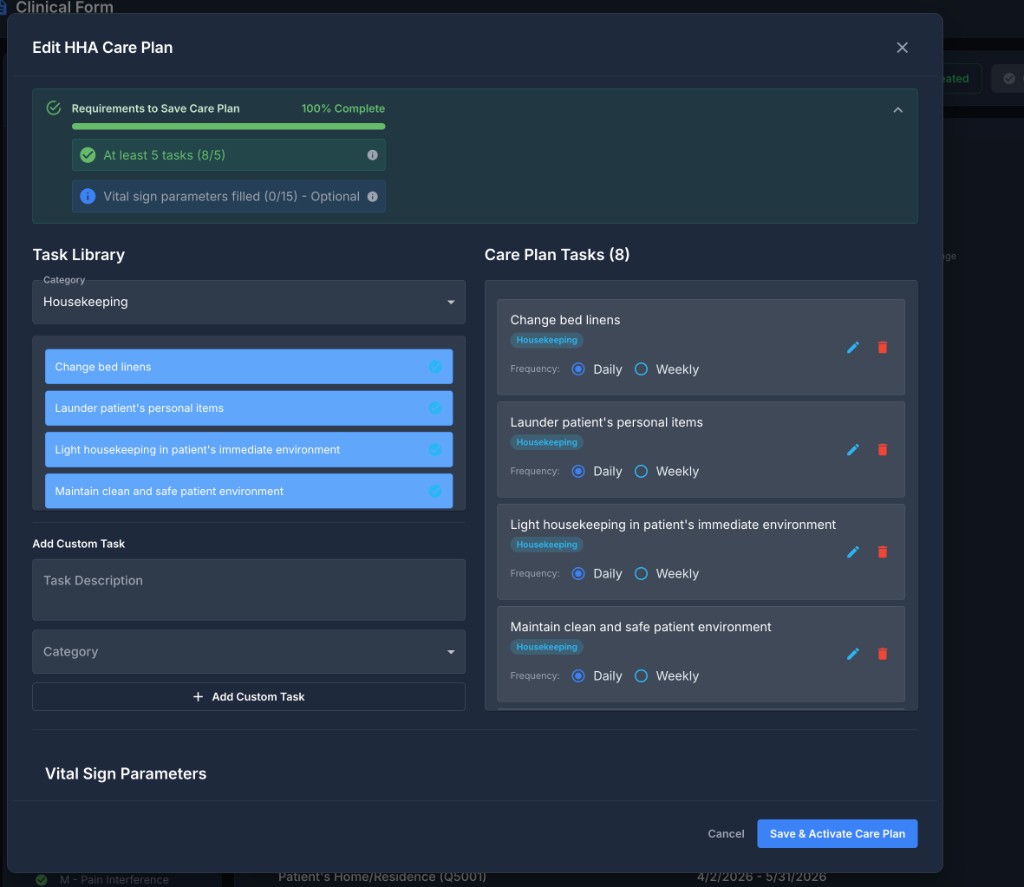Click Patient's Home/Residence (Q5001) in background page
1024x887 pixels.
[x=382, y=877]
